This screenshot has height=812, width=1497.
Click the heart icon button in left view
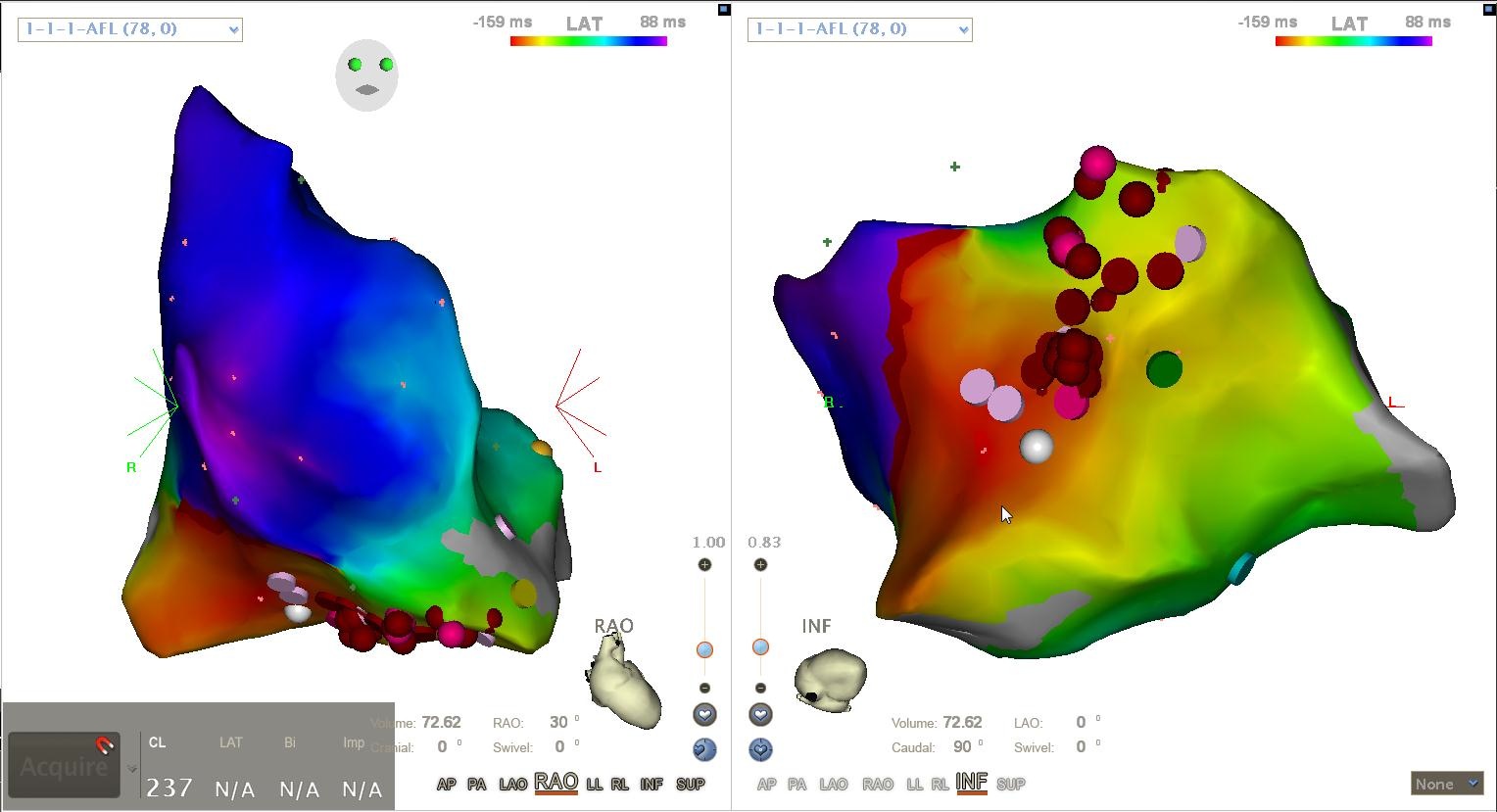point(704,715)
